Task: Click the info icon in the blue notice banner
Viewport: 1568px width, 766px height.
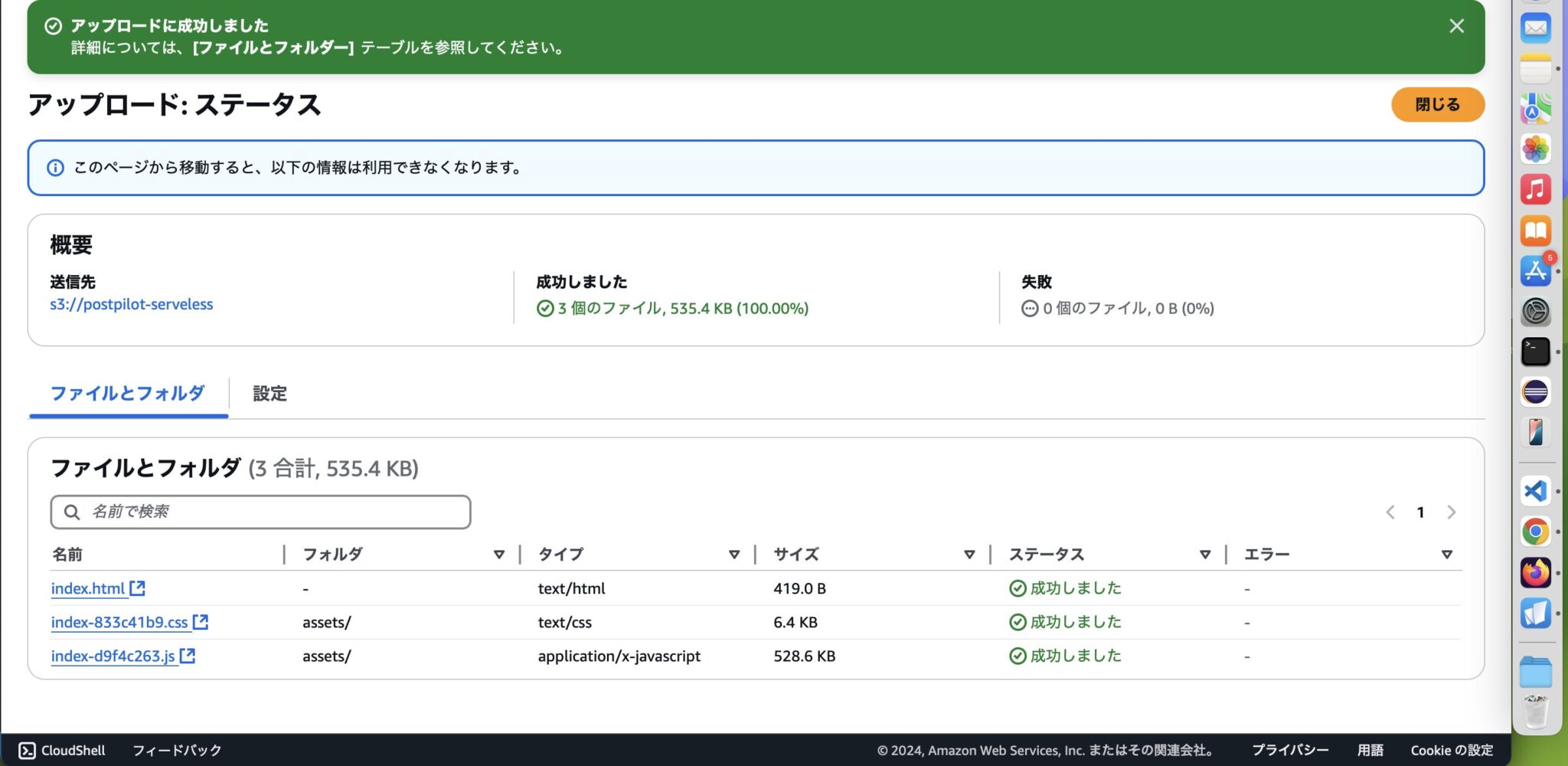Action: point(54,168)
